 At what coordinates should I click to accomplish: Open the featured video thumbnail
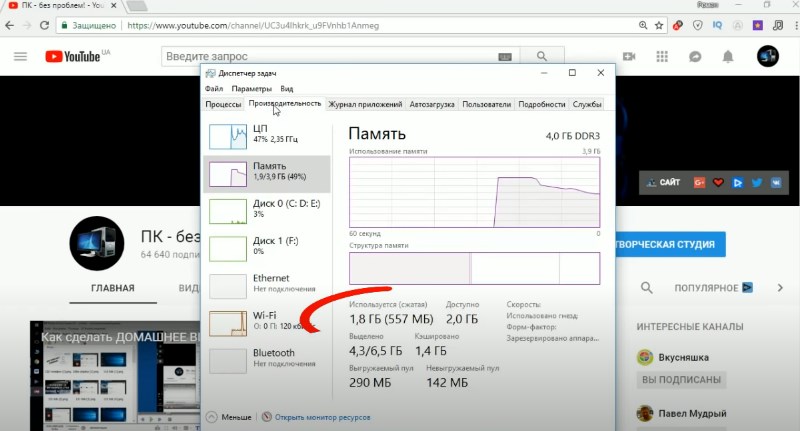[x=115, y=376]
